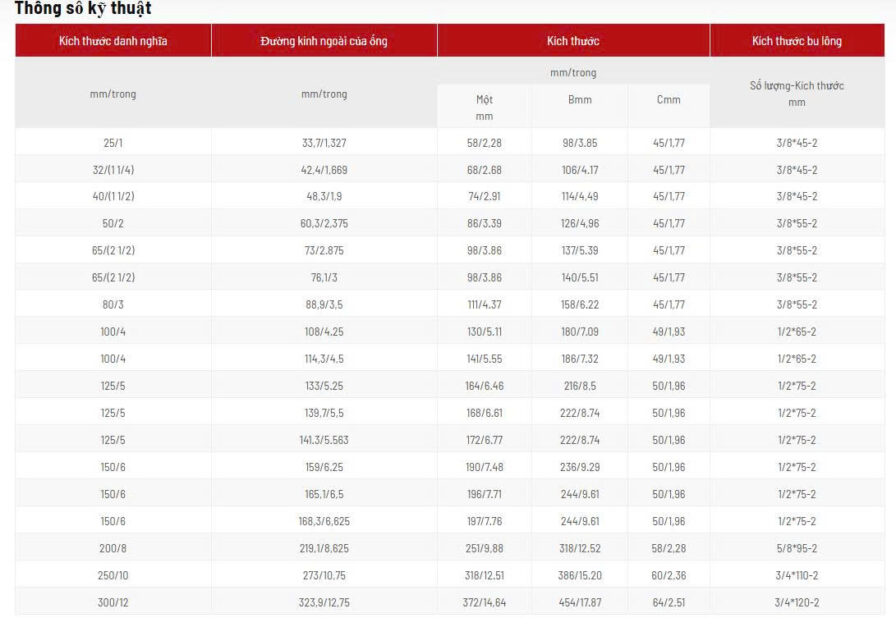This screenshot has height=627, width=896.
Task: Select cell '137/5.39'
Action: 579,250
